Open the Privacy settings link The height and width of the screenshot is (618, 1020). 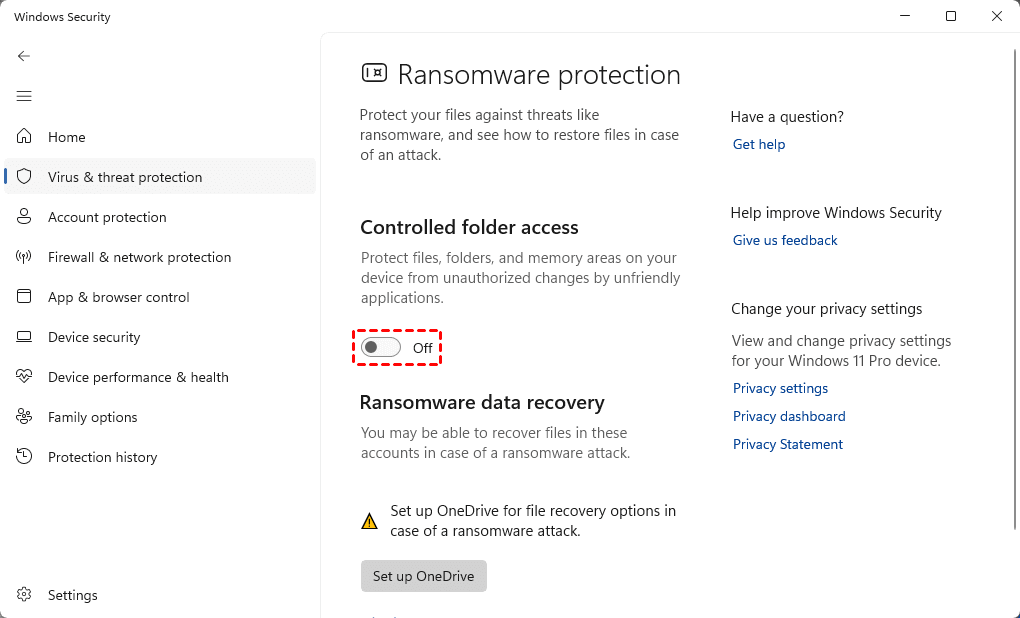(780, 388)
